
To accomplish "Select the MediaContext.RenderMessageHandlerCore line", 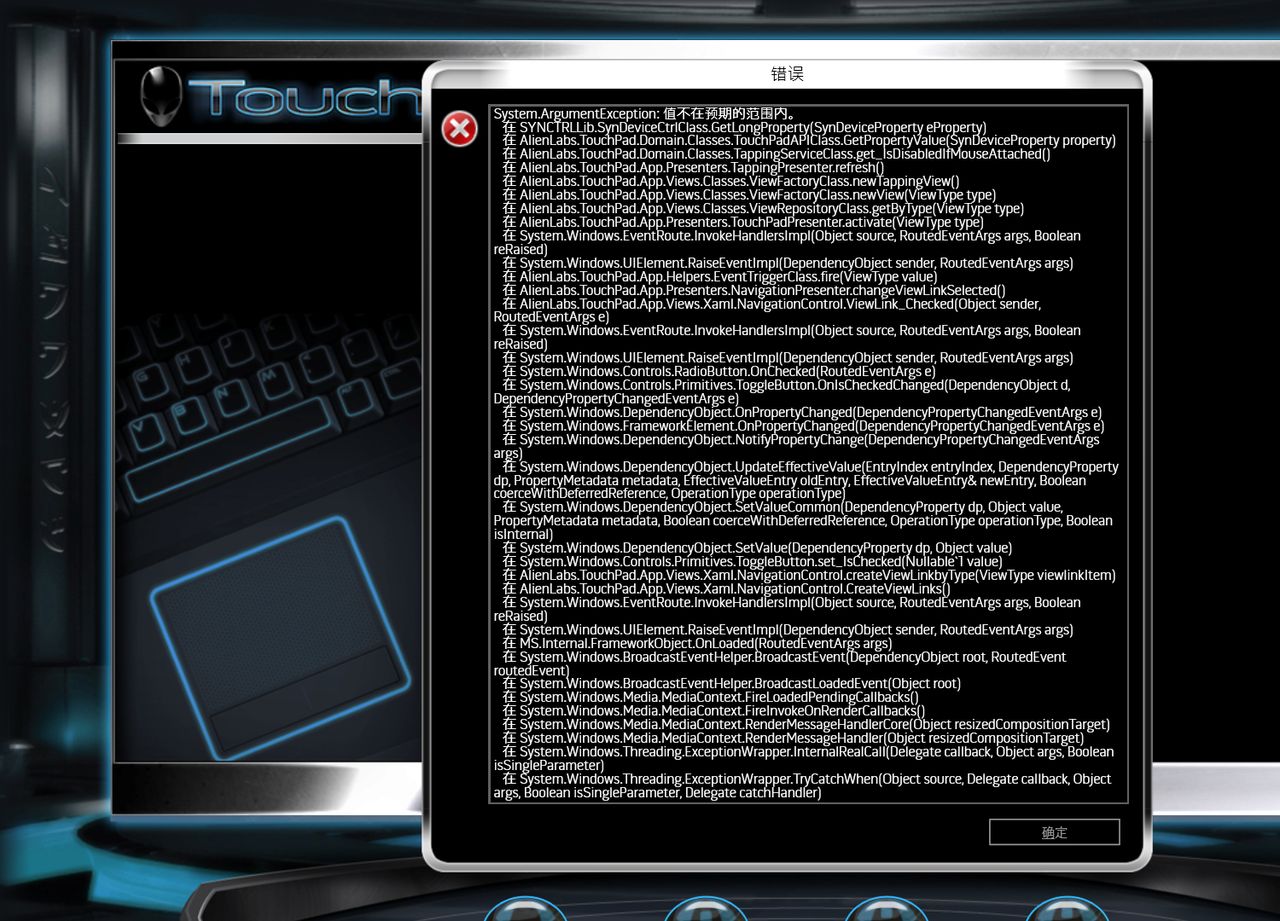I will click(806, 725).
